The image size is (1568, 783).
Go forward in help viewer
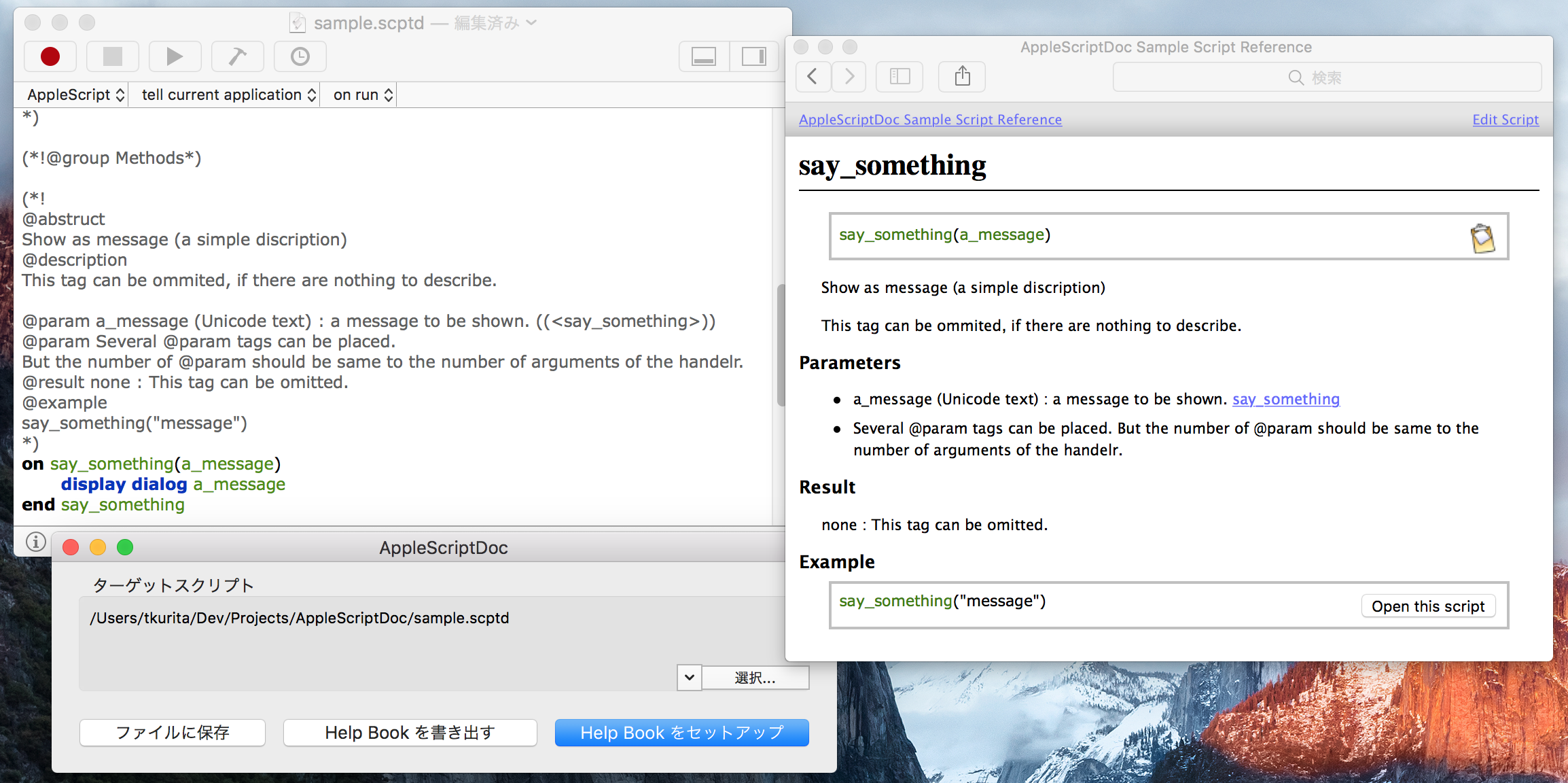849,77
